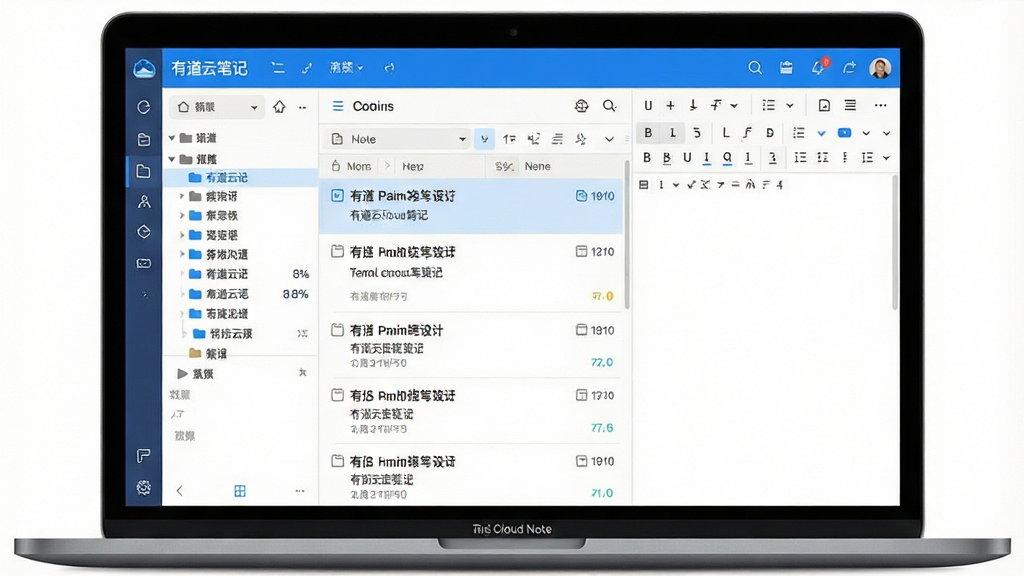Select the folder showing 8% in tree
This screenshot has height=576, width=1024.
[240, 274]
